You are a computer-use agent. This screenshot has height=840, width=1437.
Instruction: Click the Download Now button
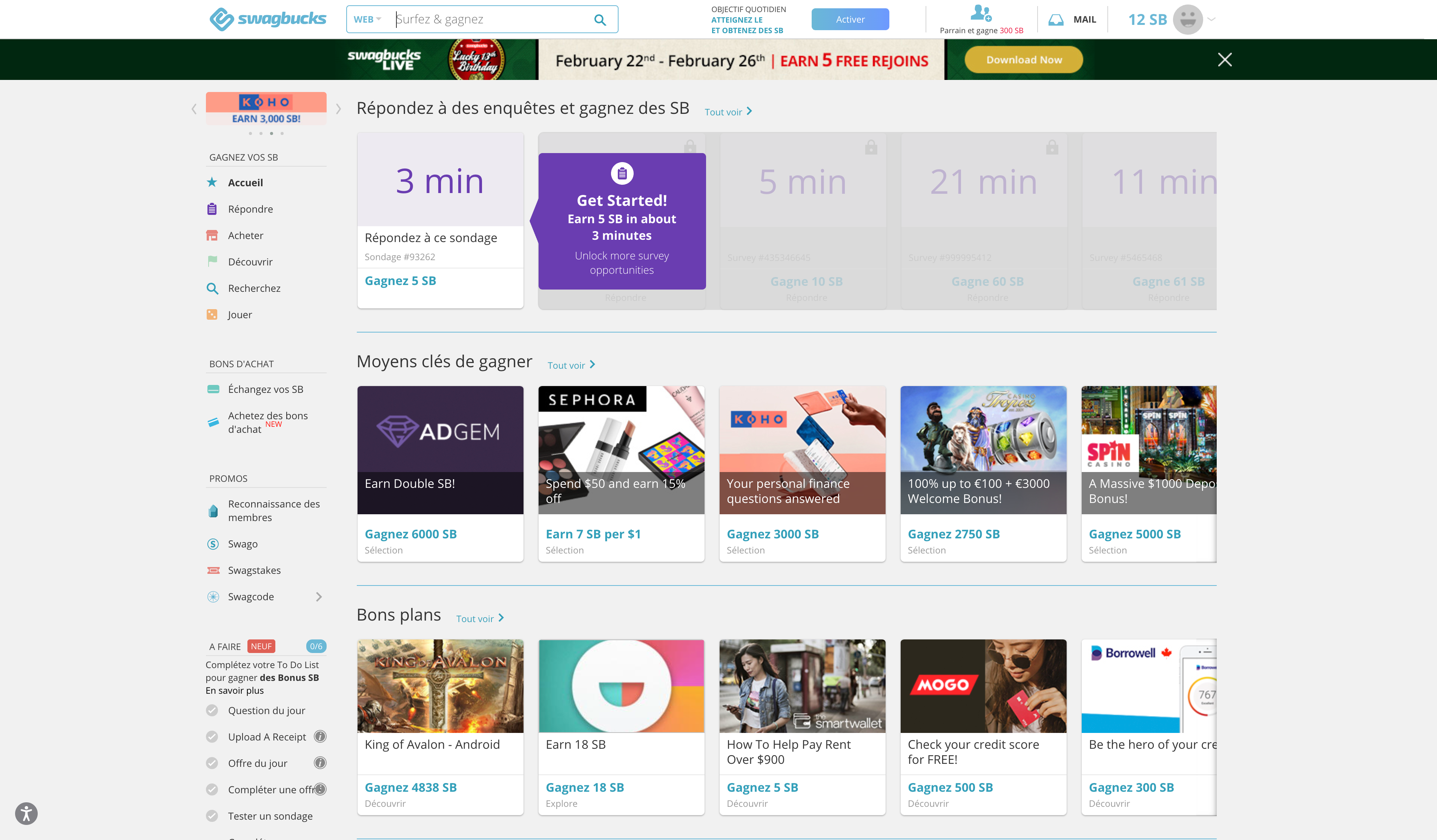1024,60
